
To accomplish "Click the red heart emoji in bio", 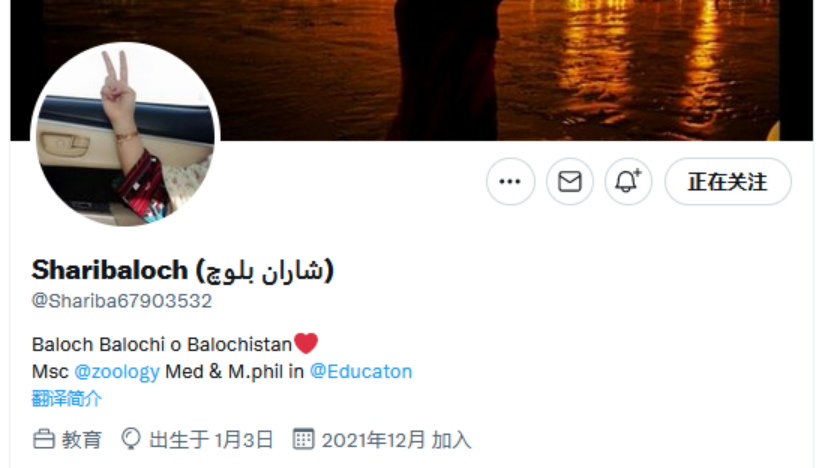I will (305, 344).
